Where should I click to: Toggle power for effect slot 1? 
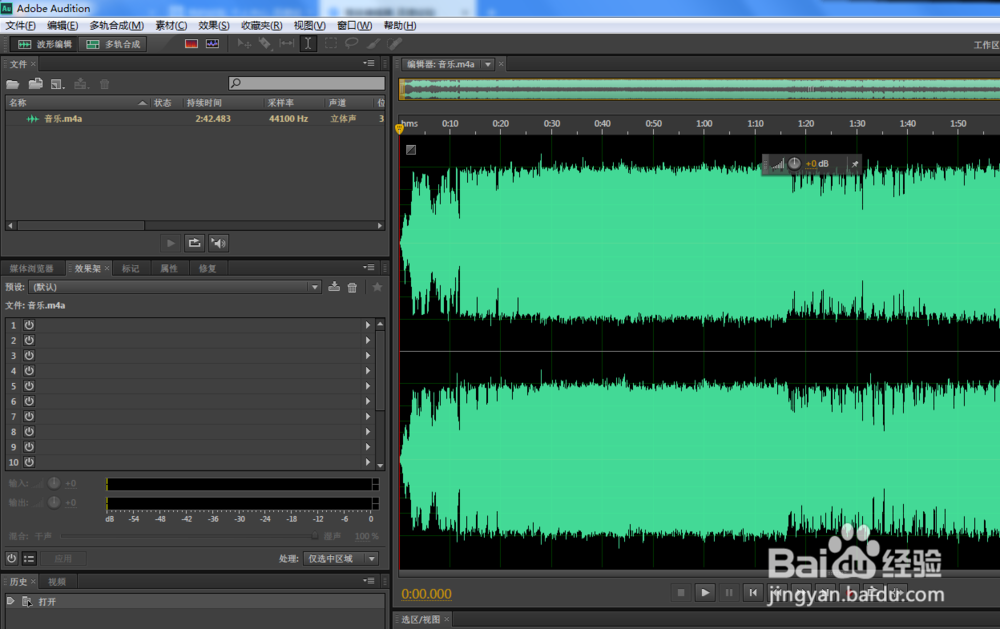pyautogui.click(x=29, y=325)
